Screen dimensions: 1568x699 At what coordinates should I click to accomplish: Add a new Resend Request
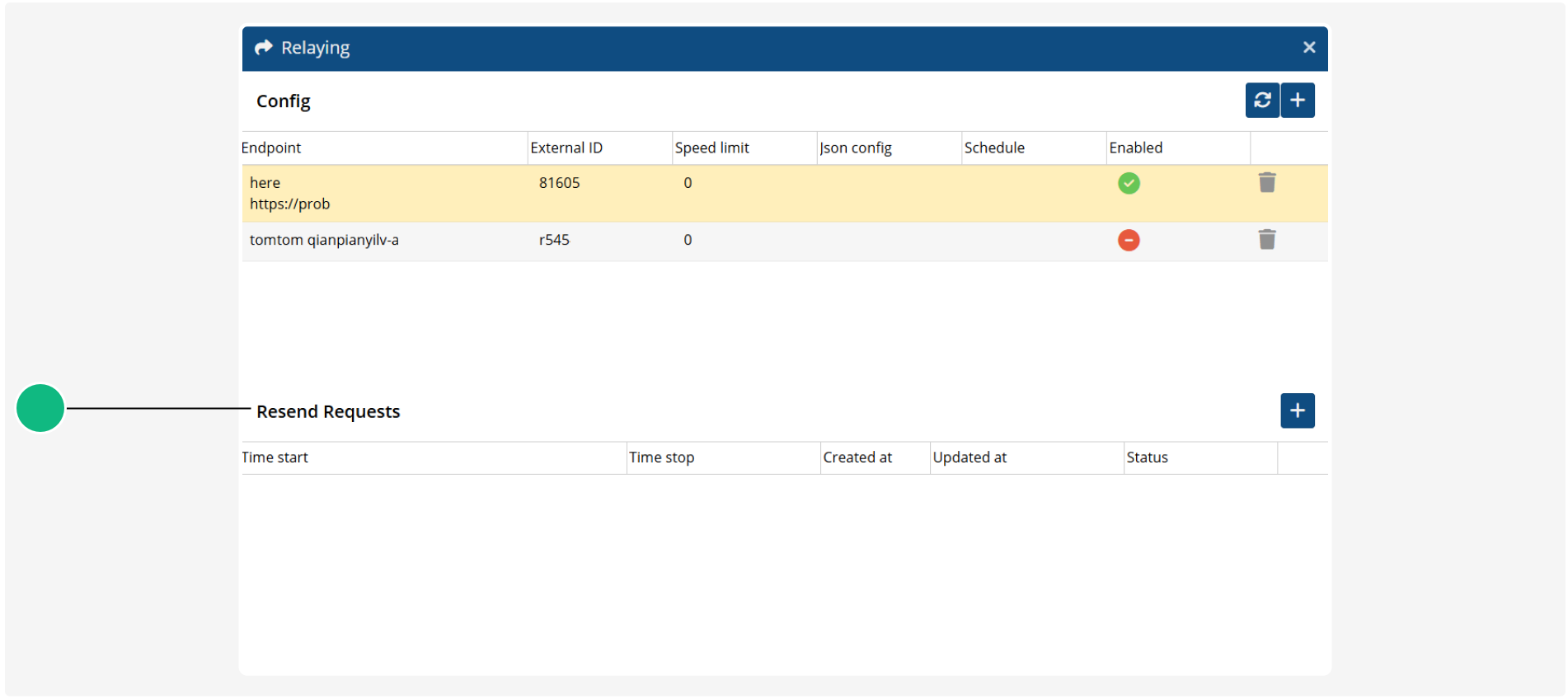coord(1298,410)
